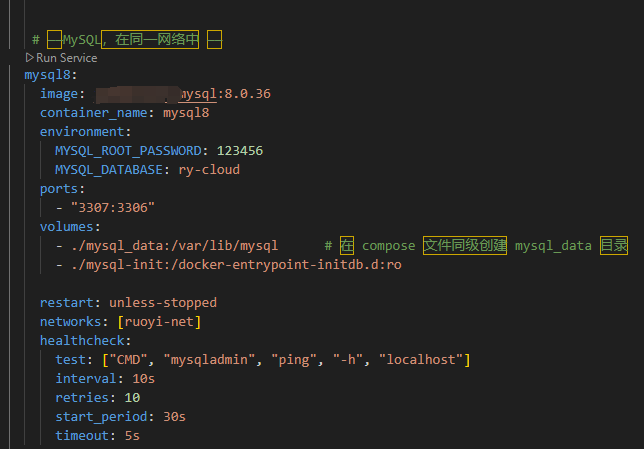Screen dimensions: 644x449
Task: Click the unless-stopped value
Action: click(163, 302)
